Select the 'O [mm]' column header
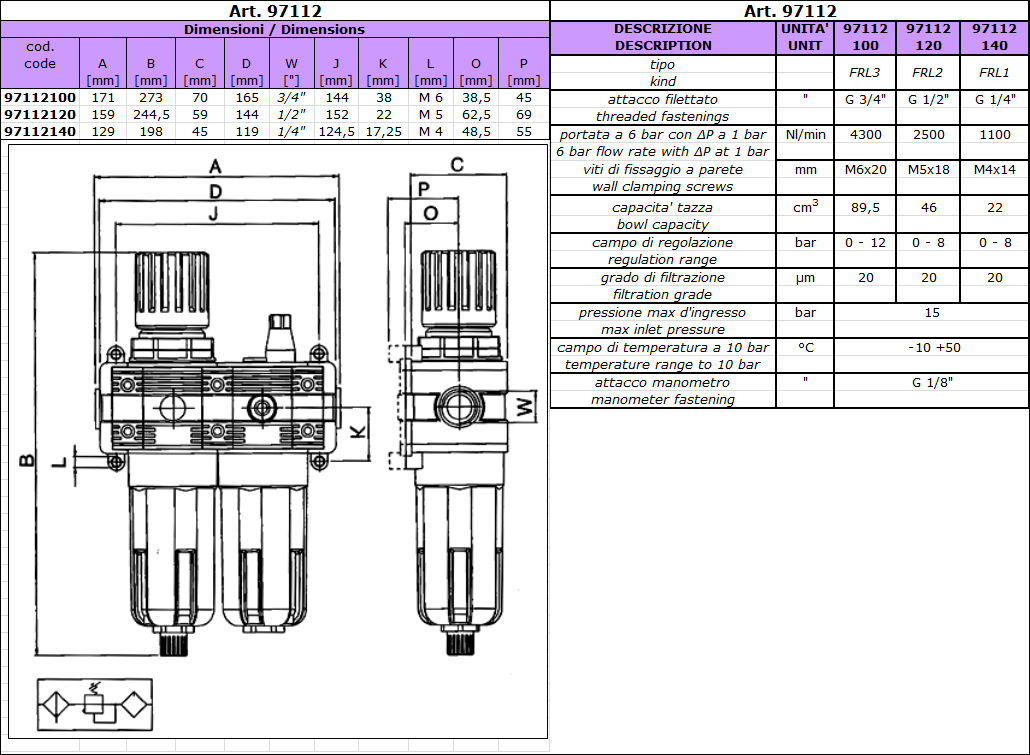This screenshot has height=755, width=1030. pyautogui.click(x=476, y=64)
